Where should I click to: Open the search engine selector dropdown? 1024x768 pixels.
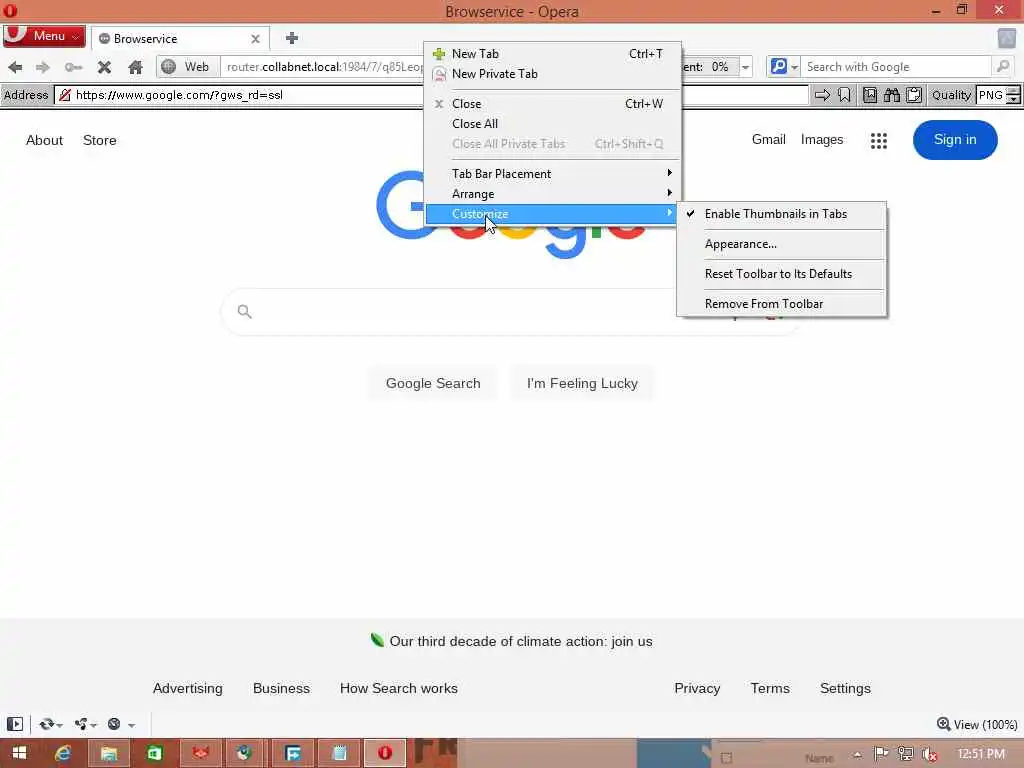[x=784, y=67]
